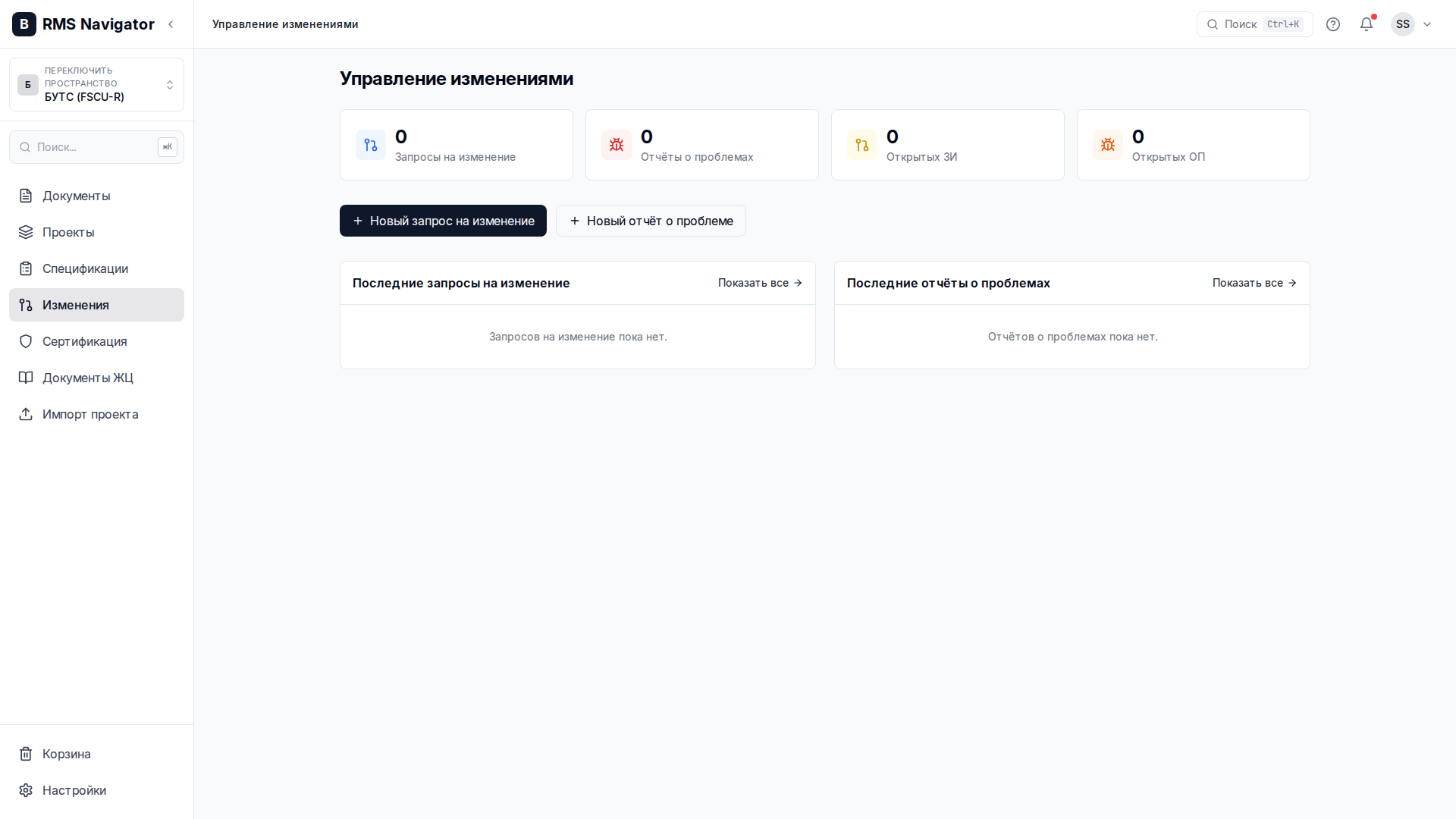Open the Сертификация section
The width and height of the screenshot is (1456, 819).
[96, 341]
